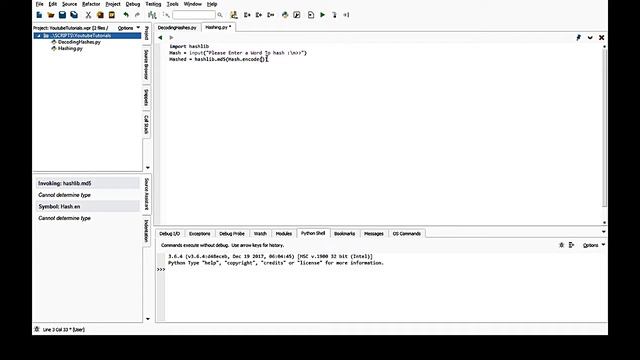Click the goto-definition icon after the search field
640x360 pixels.
pyautogui.click(x=234, y=15)
